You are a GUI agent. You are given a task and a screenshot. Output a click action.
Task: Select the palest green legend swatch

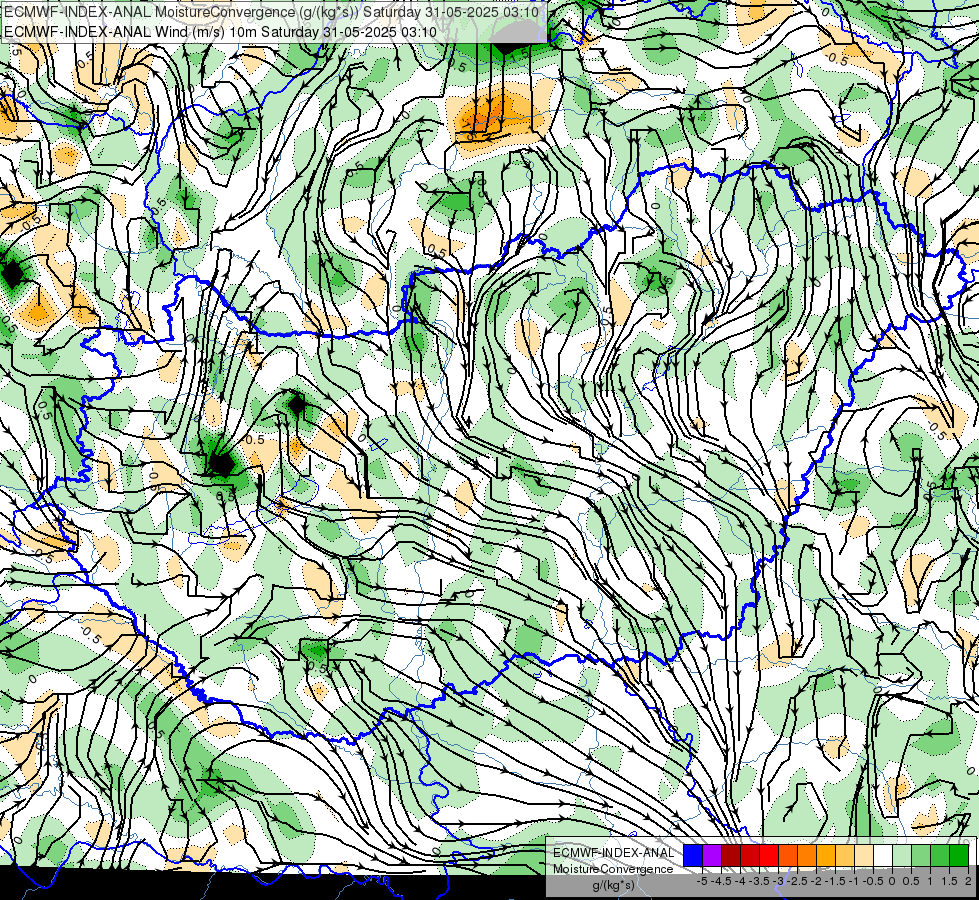(902, 855)
